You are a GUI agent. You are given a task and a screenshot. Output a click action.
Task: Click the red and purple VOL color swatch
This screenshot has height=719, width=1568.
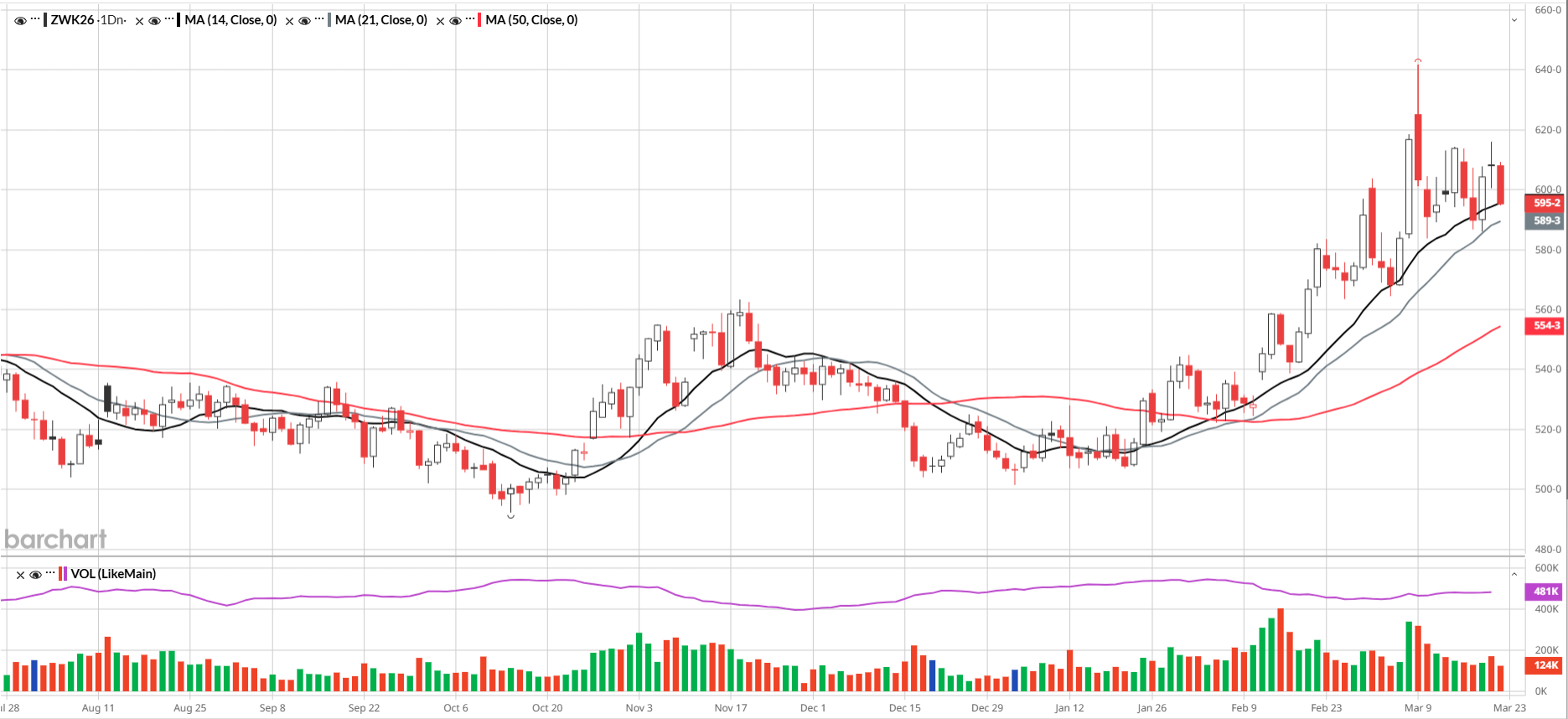click(x=63, y=574)
